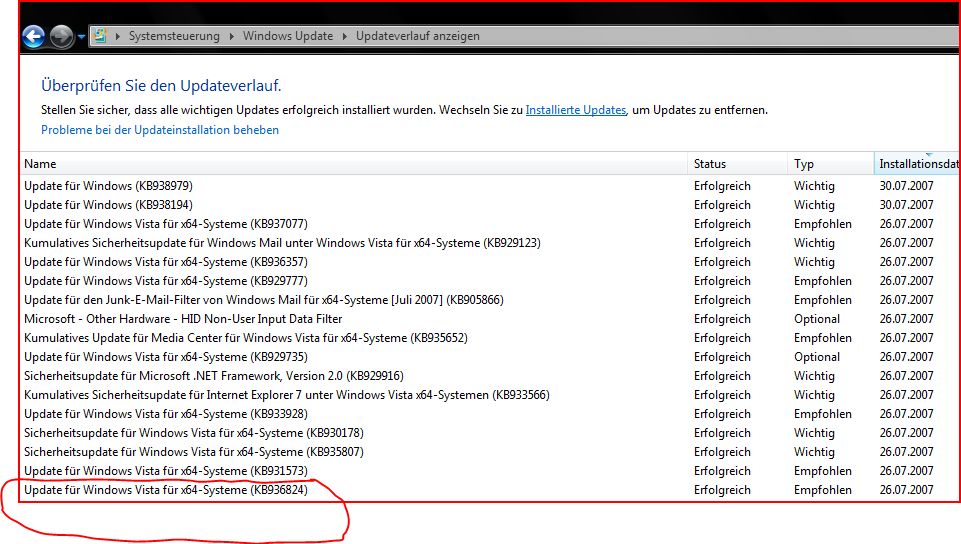Expand the arrow after Systemsteuerung breadcrumb
The width and height of the screenshot is (961, 544).
(x=231, y=36)
